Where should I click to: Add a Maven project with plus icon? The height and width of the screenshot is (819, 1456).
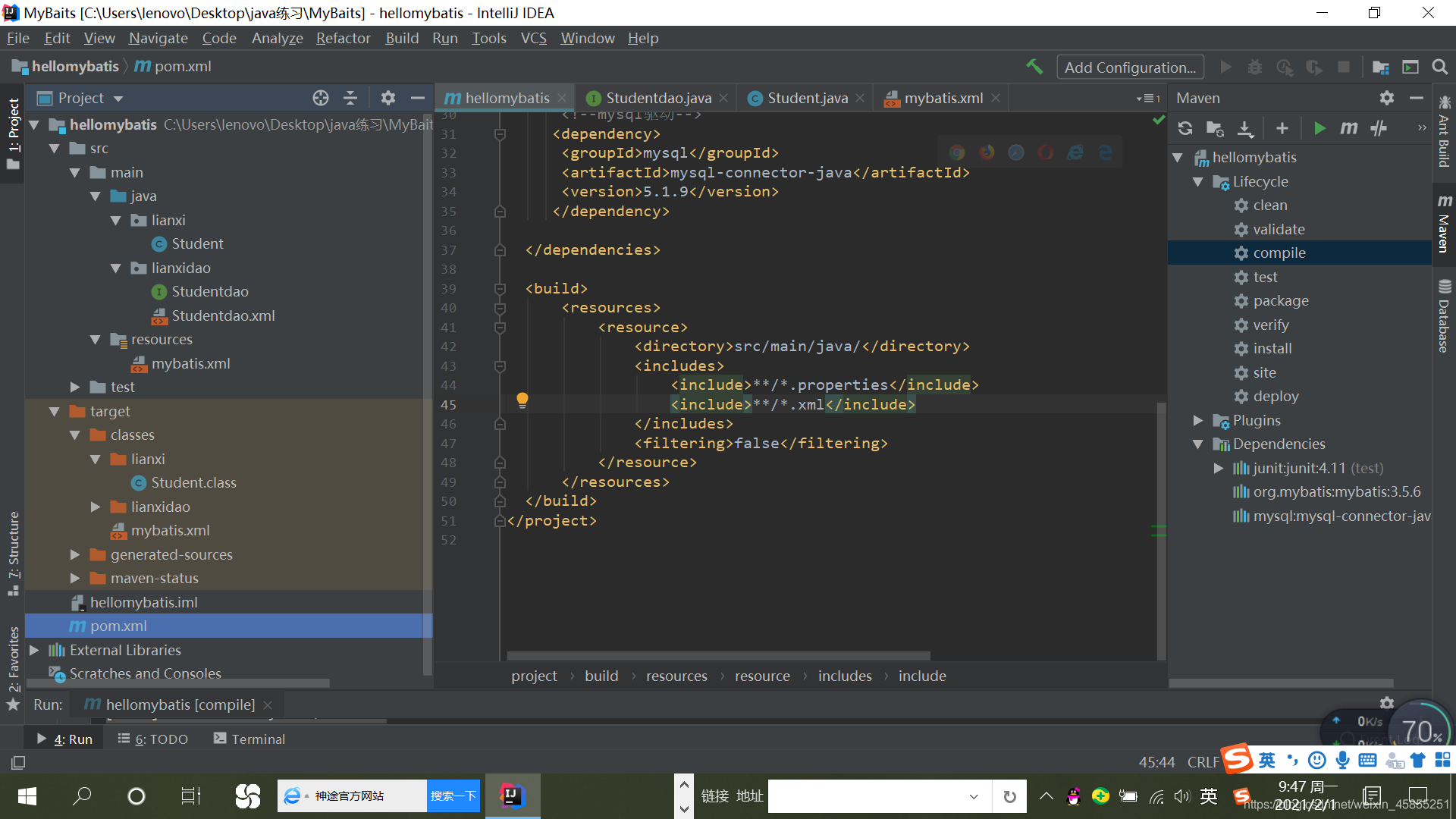pos(1282,128)
